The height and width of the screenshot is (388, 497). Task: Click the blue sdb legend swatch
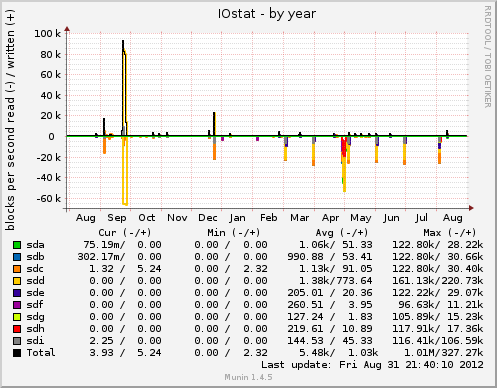17,257
